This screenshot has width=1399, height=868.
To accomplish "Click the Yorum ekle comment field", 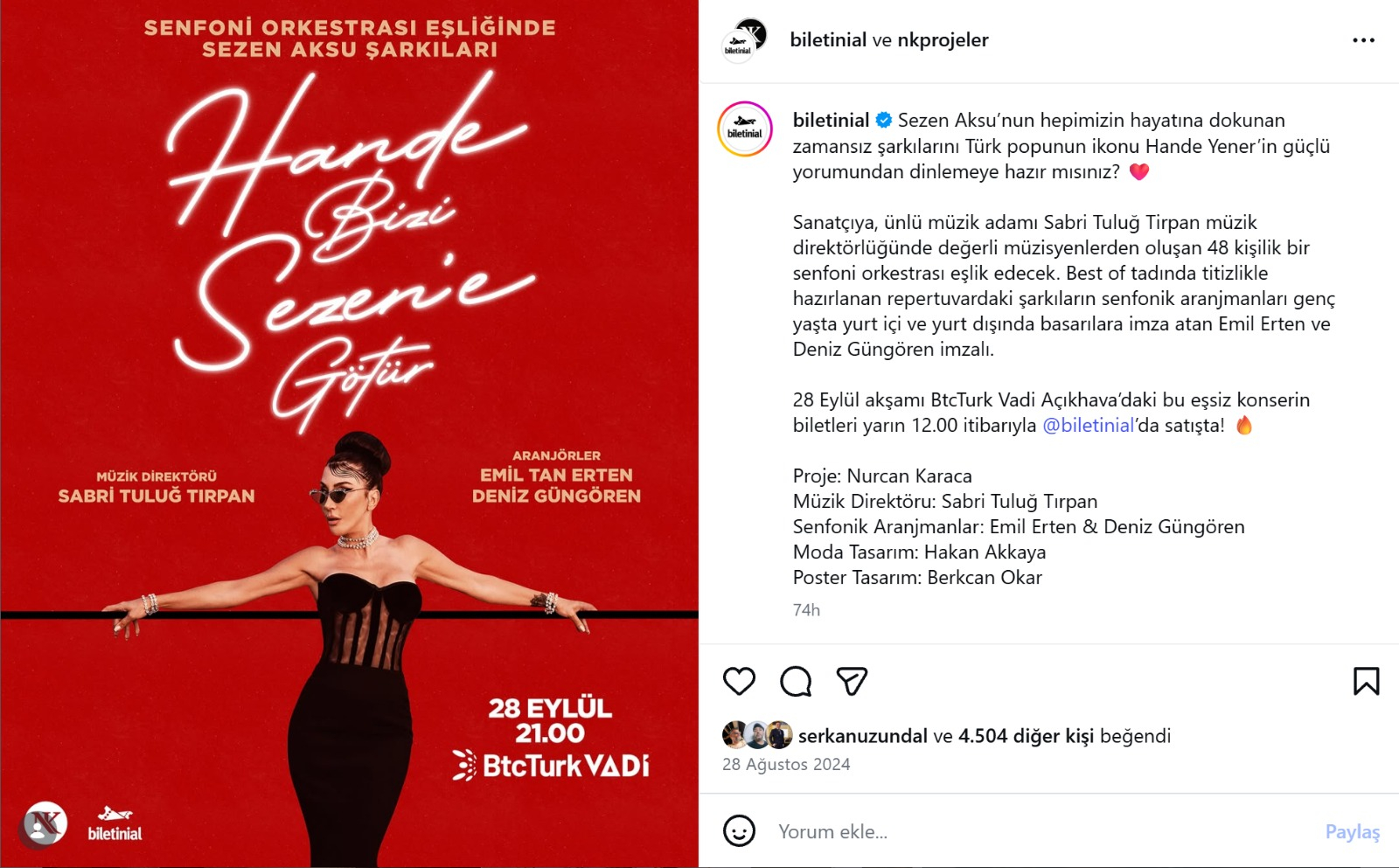I will (1045, 831).
